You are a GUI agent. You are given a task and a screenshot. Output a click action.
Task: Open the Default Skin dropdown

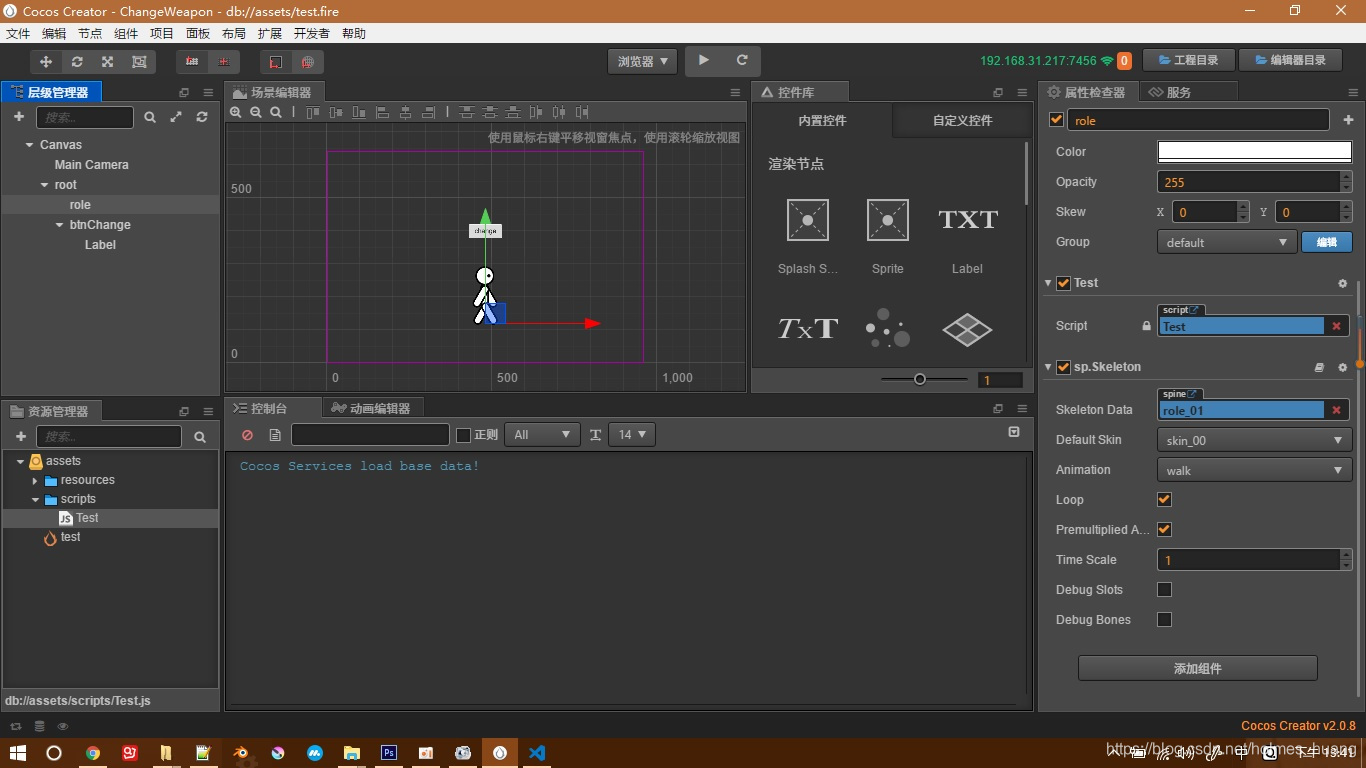pos(1255,440)
